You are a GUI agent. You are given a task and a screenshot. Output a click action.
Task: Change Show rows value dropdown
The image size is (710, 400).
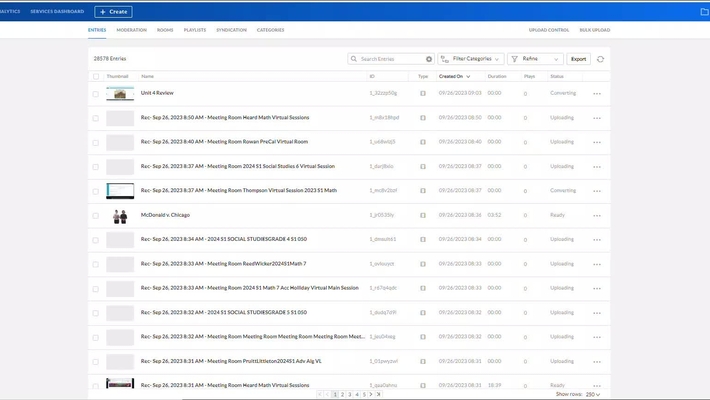(593, 395)
